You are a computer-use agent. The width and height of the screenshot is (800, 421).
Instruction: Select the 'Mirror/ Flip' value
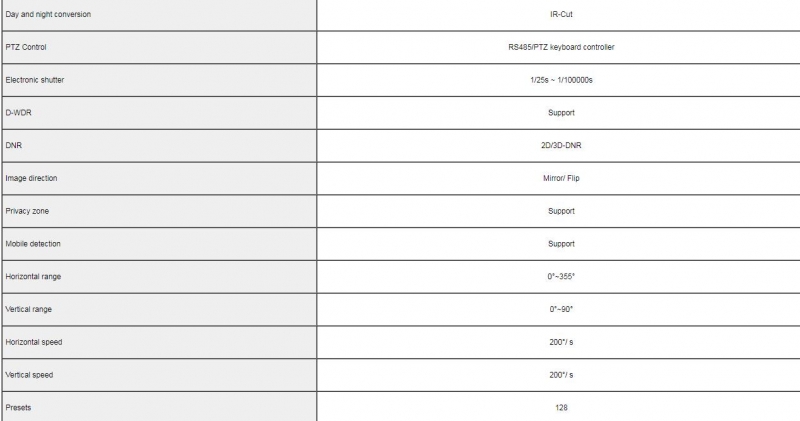(561, 178)
